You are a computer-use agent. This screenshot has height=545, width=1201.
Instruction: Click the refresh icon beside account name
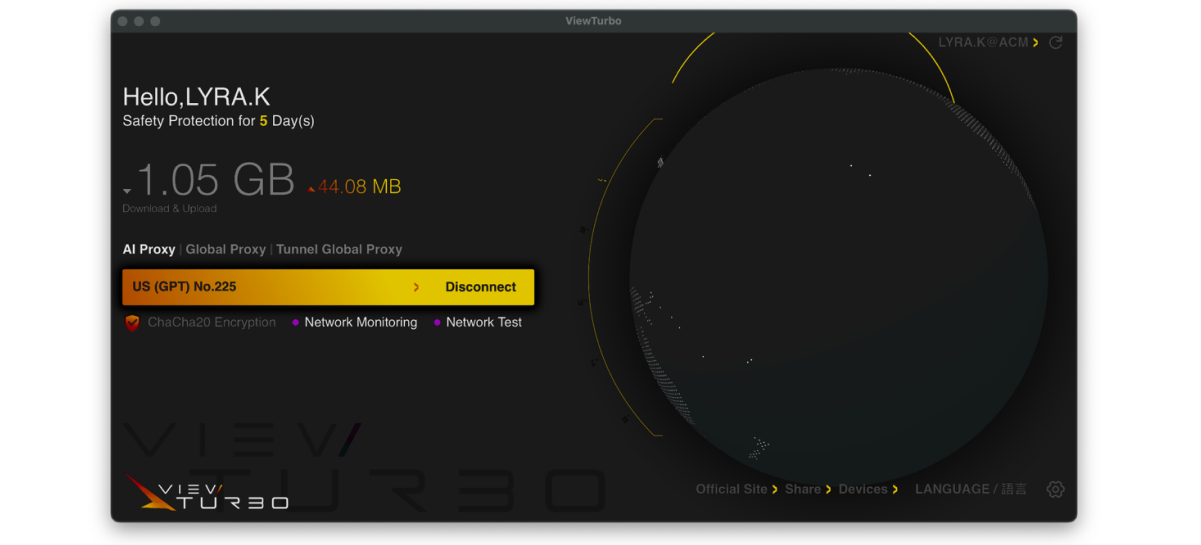coord(1055,43)
